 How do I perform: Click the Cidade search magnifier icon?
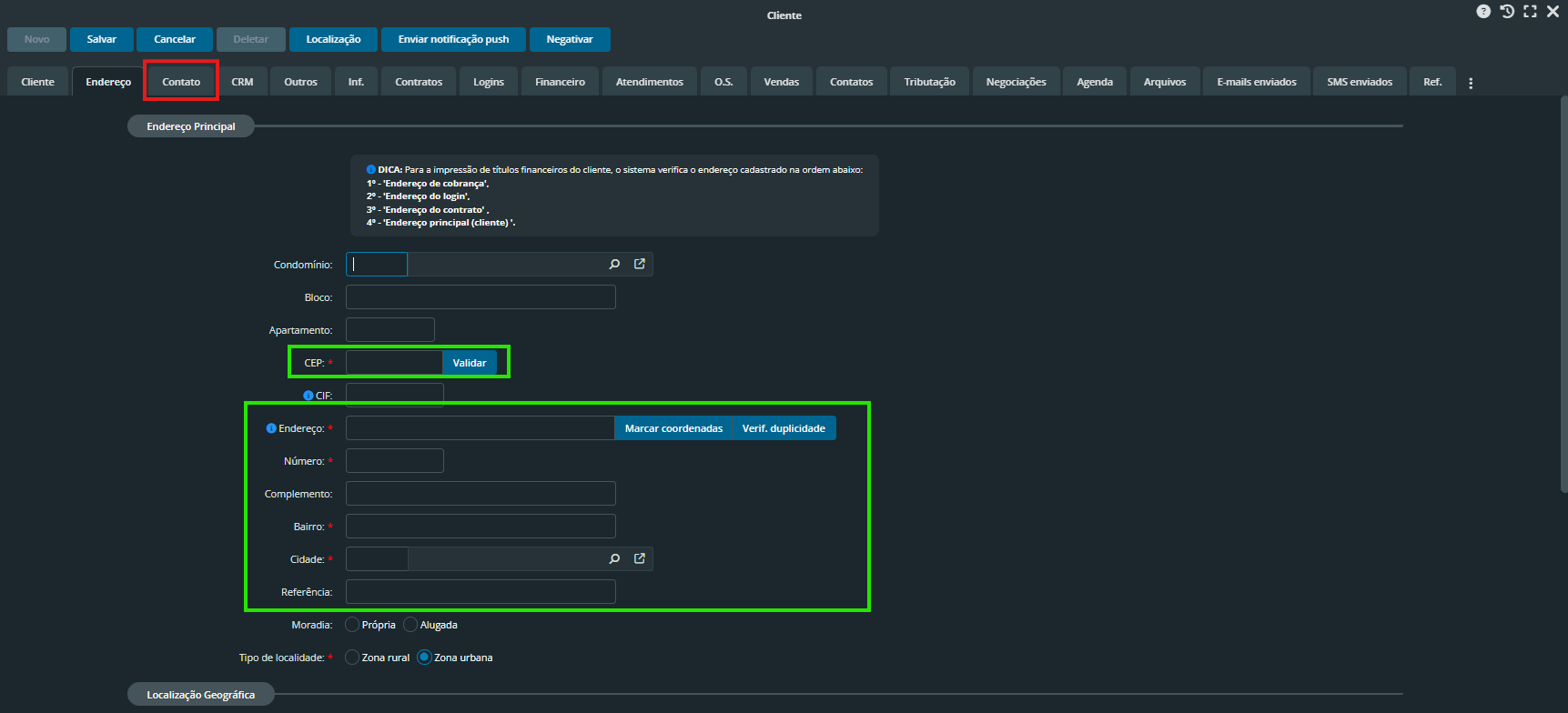[614, 559]
